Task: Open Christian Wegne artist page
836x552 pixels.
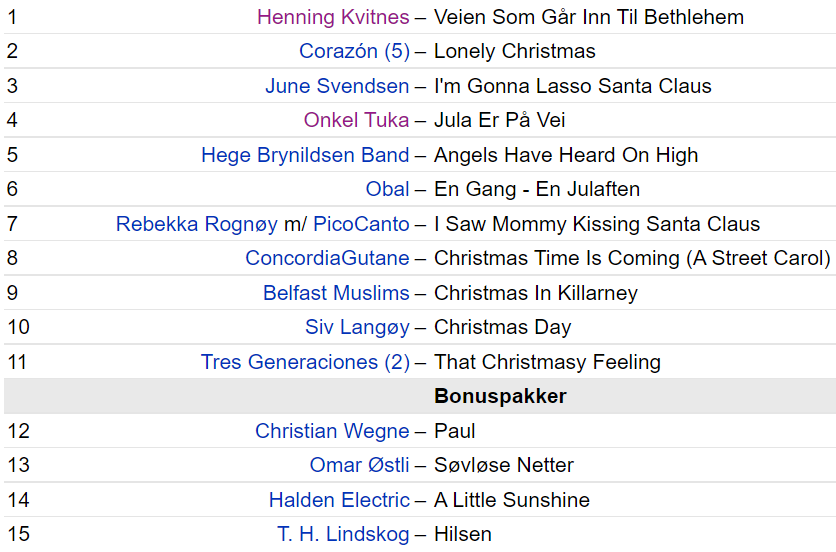Action: [x=332, y=431]
